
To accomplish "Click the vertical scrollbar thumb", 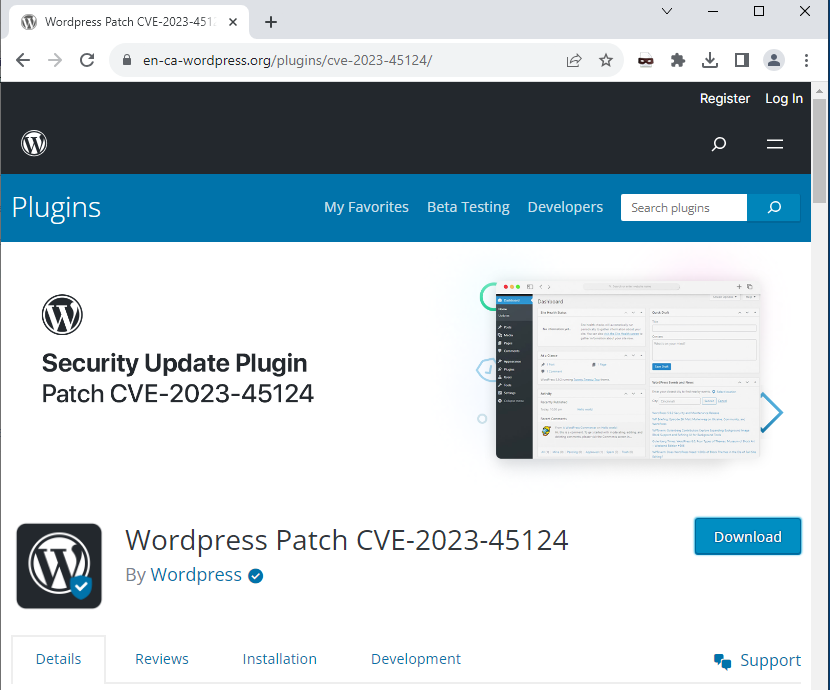I will (x=819, y=150).
